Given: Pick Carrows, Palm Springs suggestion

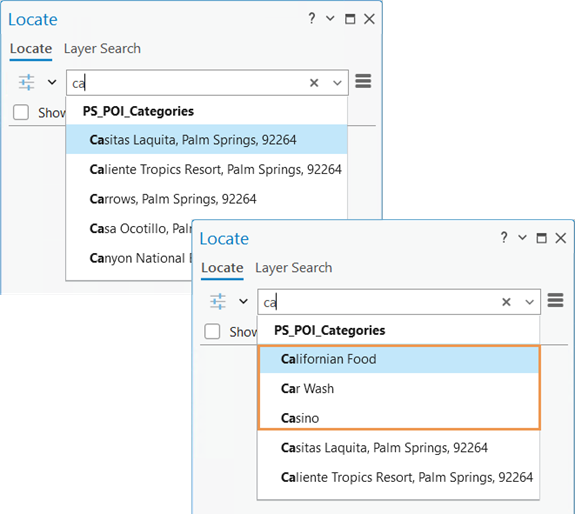Looking at the screenshot, I should pos(206,199).
